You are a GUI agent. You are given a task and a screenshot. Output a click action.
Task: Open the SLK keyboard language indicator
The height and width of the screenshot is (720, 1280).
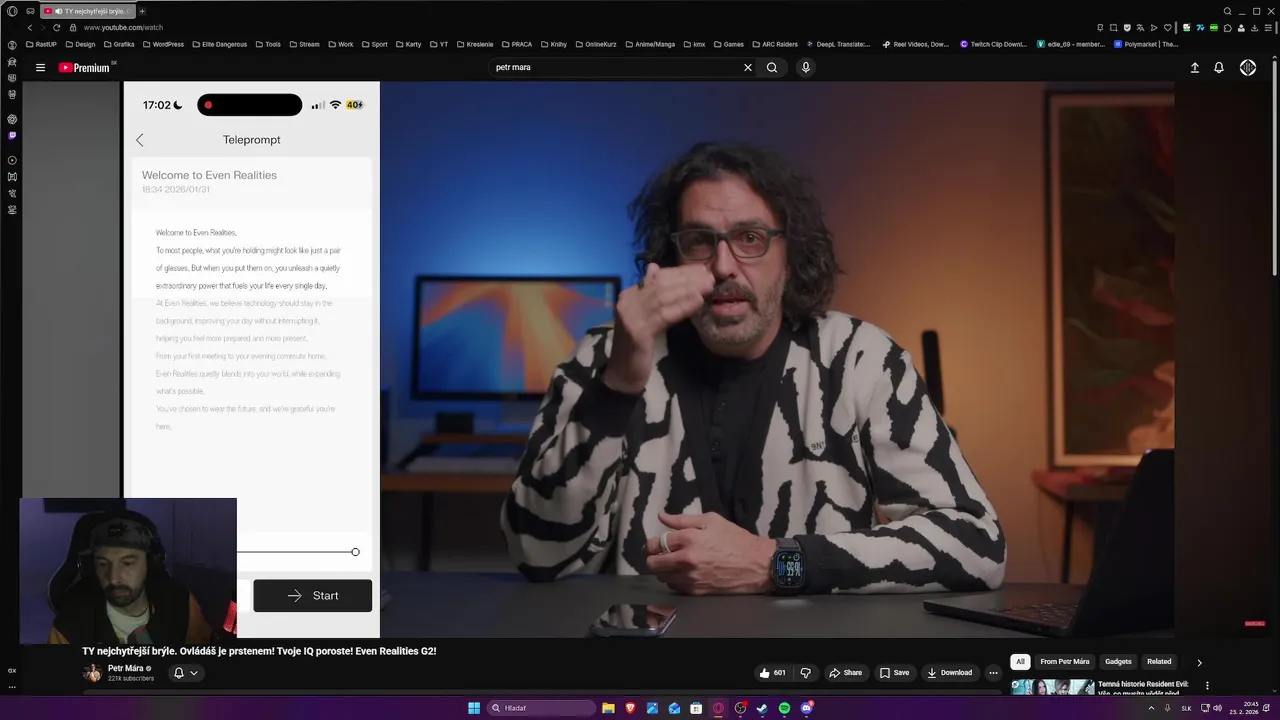pyautogui.click(x=1186, y=708)
